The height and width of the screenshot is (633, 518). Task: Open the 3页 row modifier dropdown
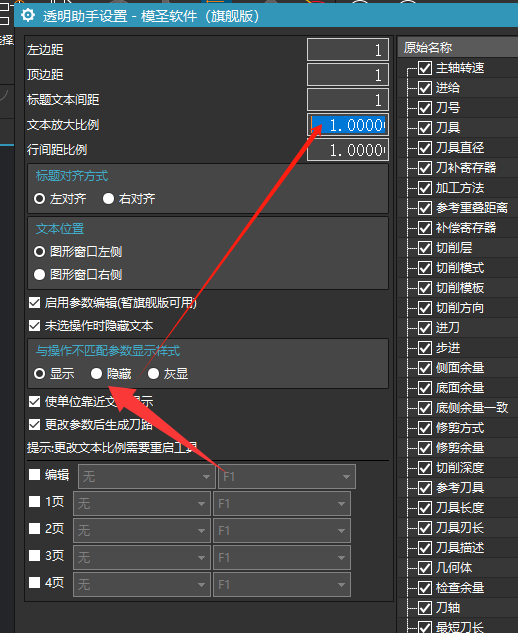pos(142,558)
